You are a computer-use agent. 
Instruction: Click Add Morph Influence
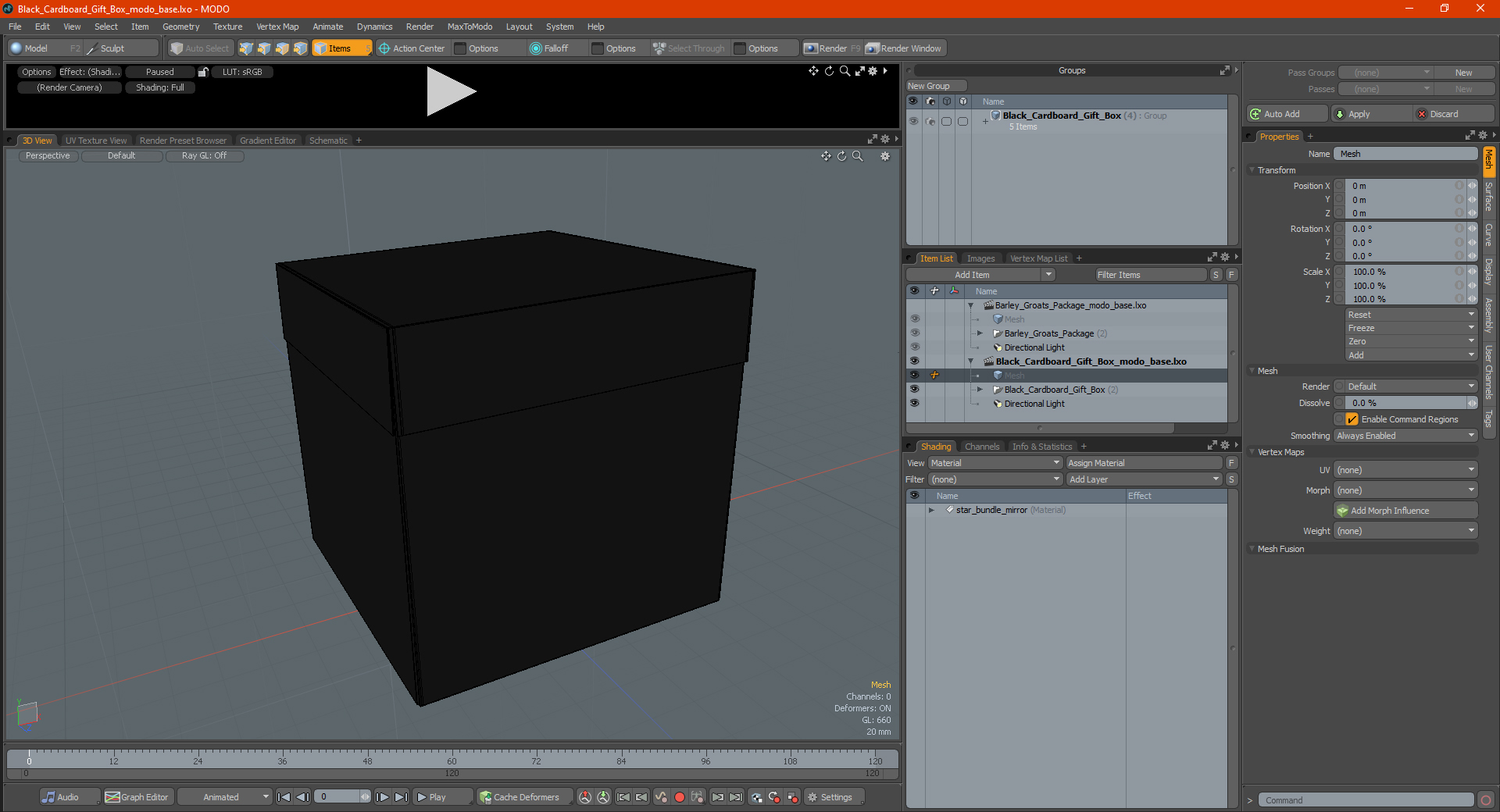1405,511
